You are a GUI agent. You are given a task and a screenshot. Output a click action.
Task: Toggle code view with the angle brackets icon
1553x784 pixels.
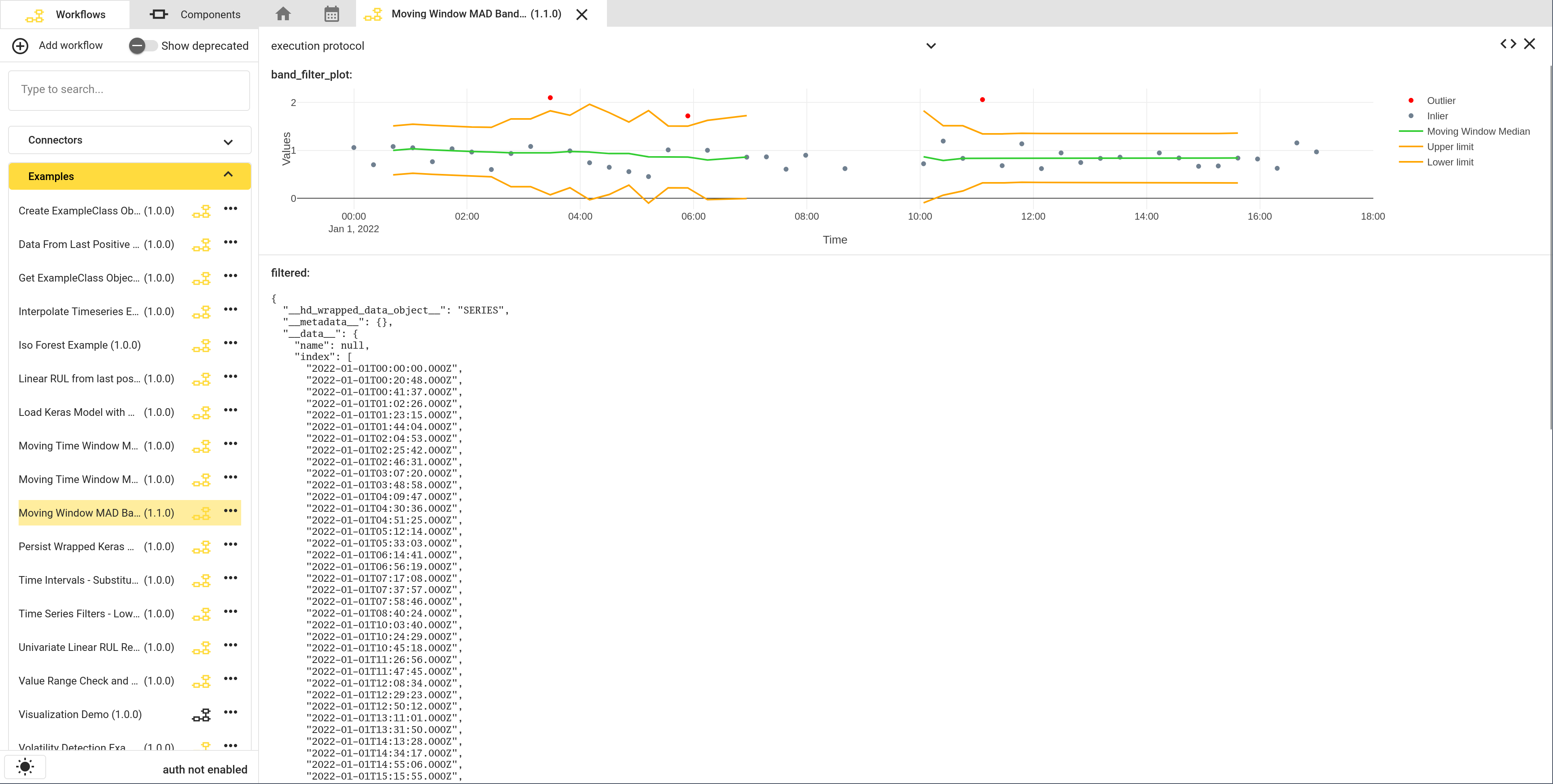[1508, 43]
